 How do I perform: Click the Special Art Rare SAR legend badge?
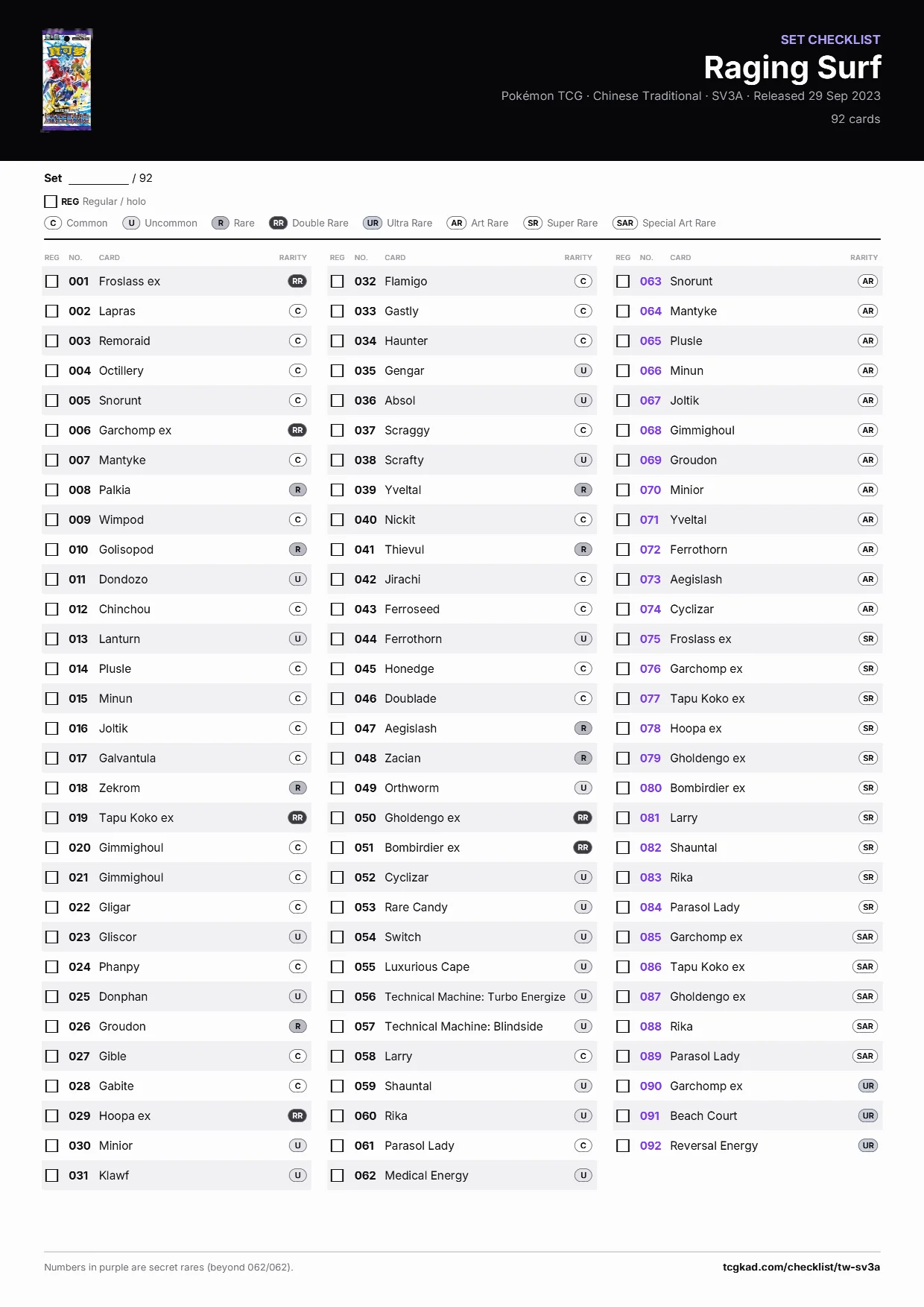click(x=625, y=223)
